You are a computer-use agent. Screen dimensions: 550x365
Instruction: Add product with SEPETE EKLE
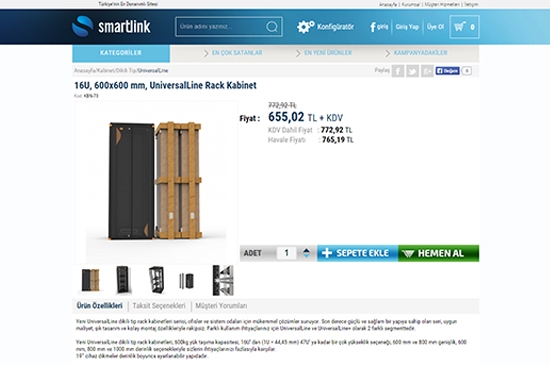click(357, 253)
